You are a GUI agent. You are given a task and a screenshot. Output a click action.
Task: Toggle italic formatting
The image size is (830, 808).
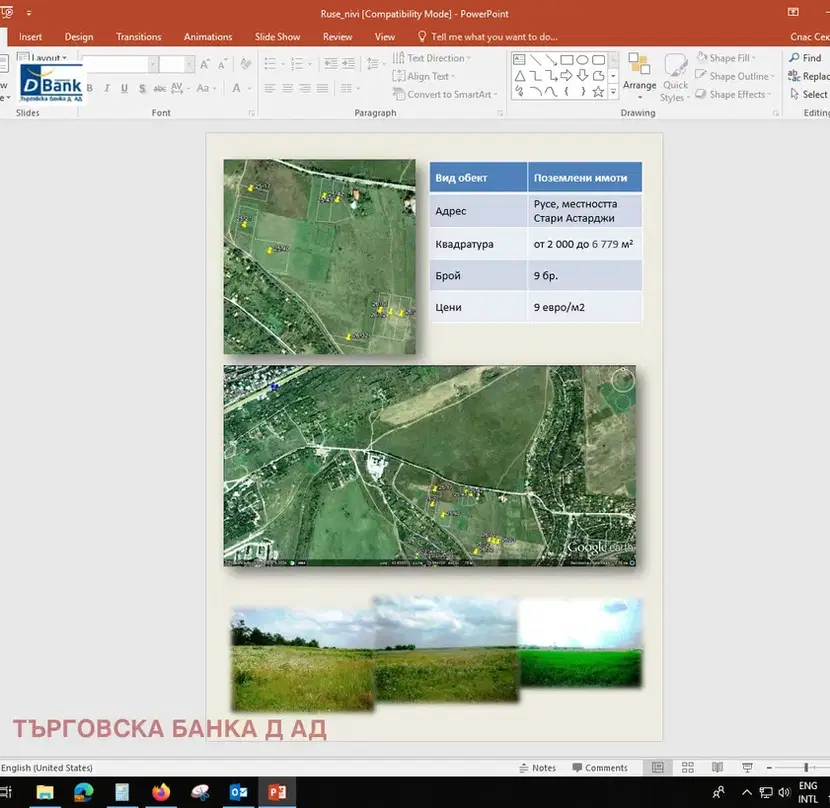(x=107, y=88)
